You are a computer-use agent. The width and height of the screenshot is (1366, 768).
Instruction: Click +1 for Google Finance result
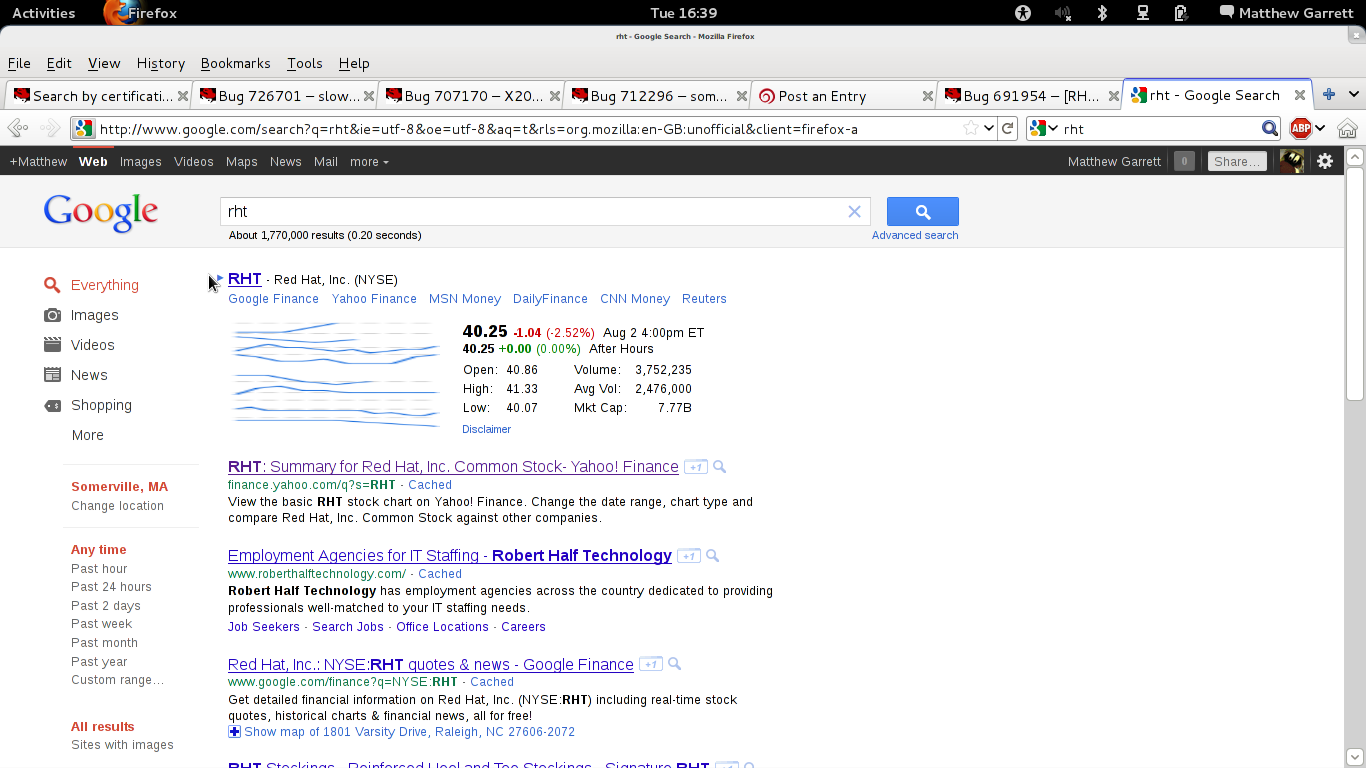pos(651,664)
